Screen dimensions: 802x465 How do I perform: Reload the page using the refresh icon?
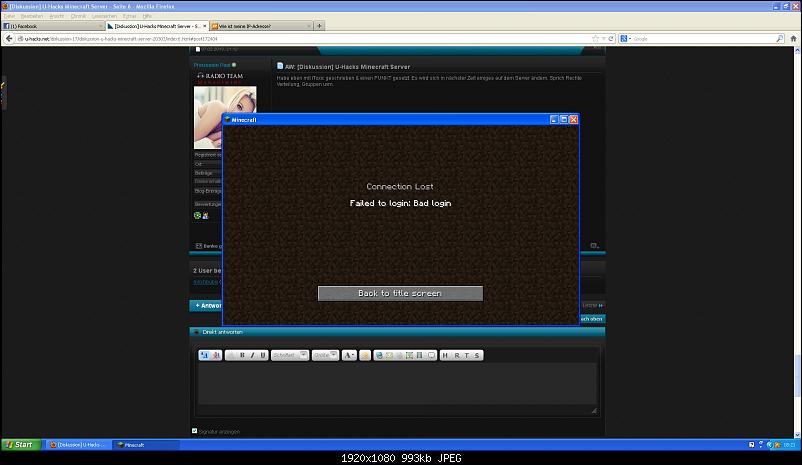tap(611, 38)
